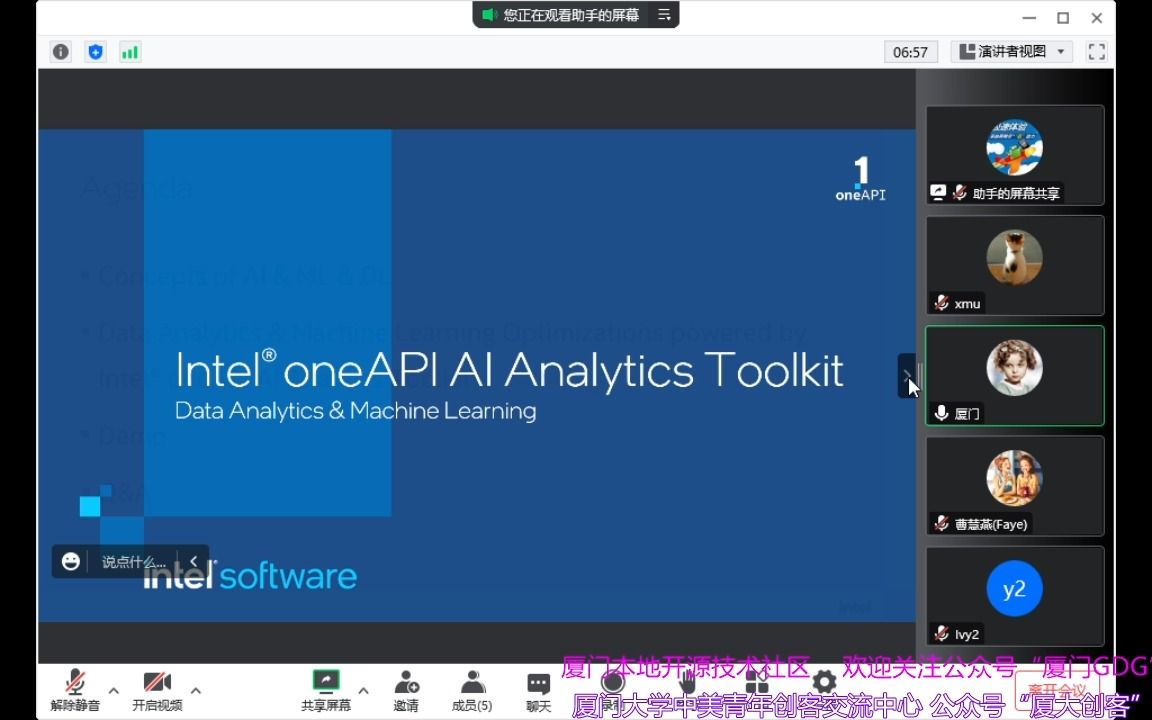Open the meeting info icon
1152x720 pixels.
(x=61, y=52)
